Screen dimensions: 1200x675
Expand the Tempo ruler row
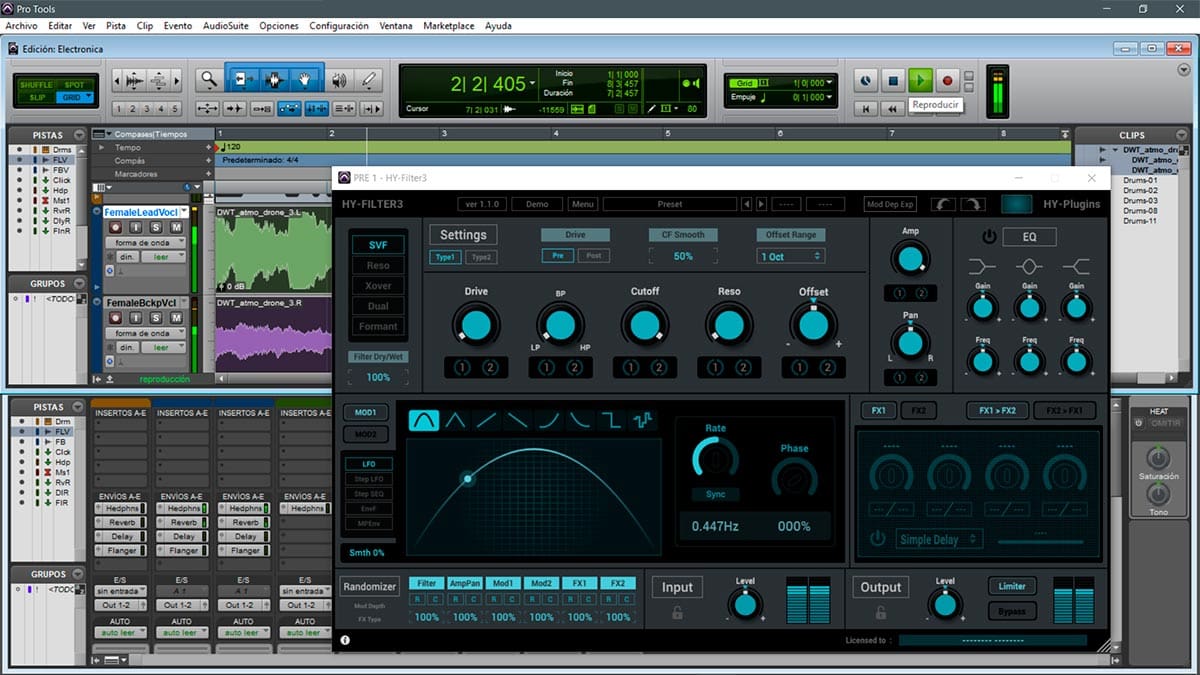(x=101, y=147)
